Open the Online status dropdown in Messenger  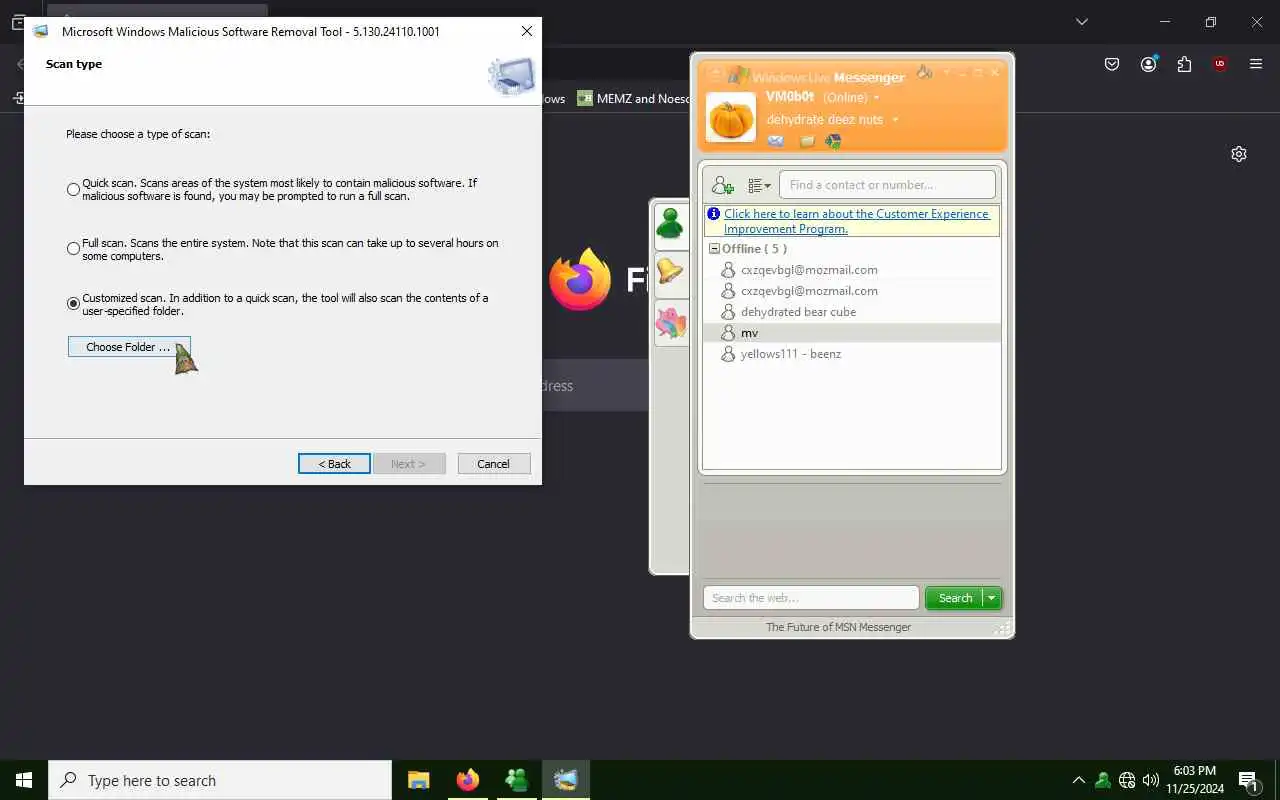[x=877, y=98]
